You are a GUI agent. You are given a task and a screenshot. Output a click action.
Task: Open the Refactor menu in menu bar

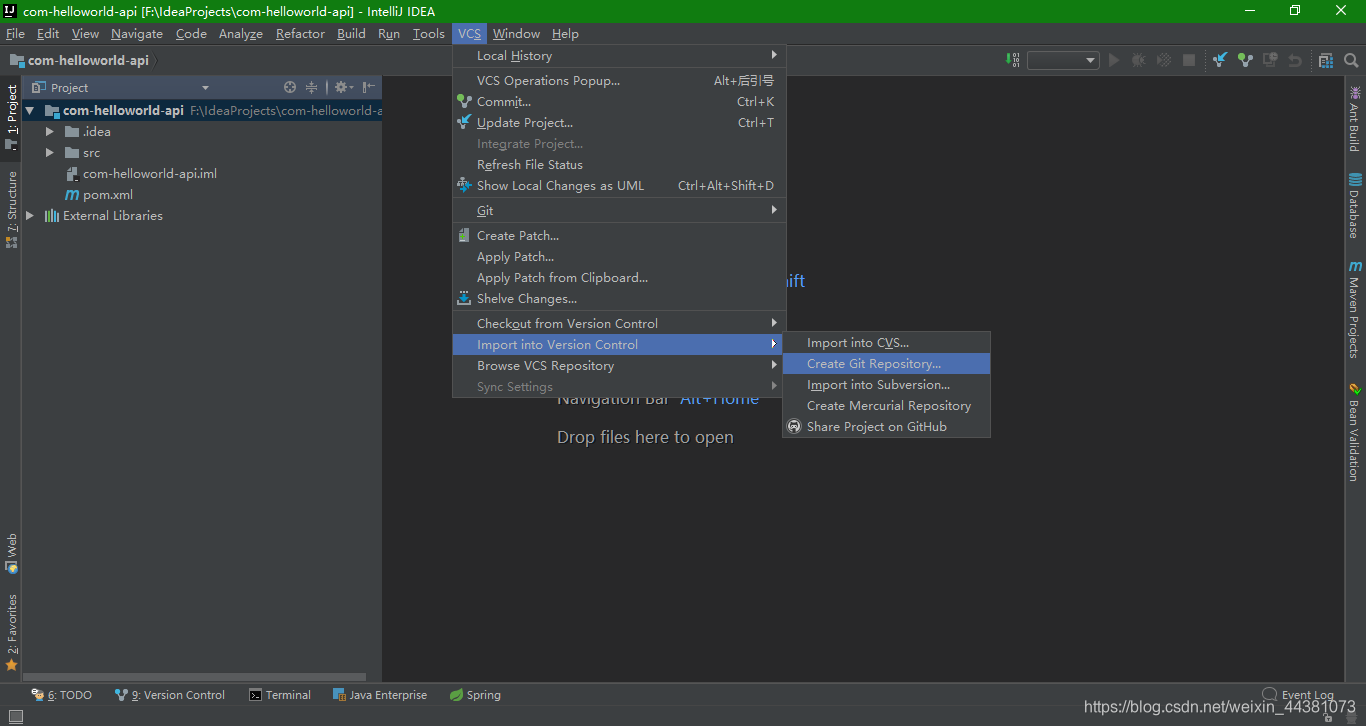click(300, 34)
